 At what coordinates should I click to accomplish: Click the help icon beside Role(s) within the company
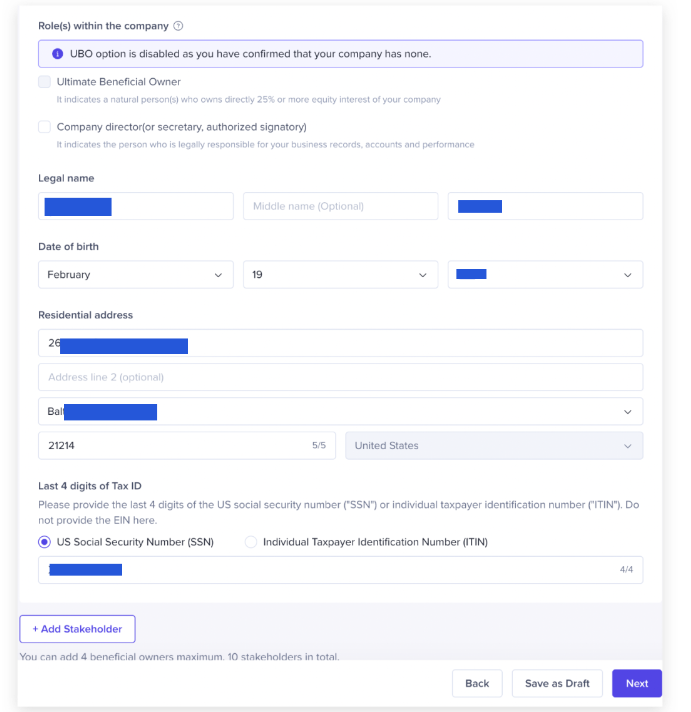point(178,26)
